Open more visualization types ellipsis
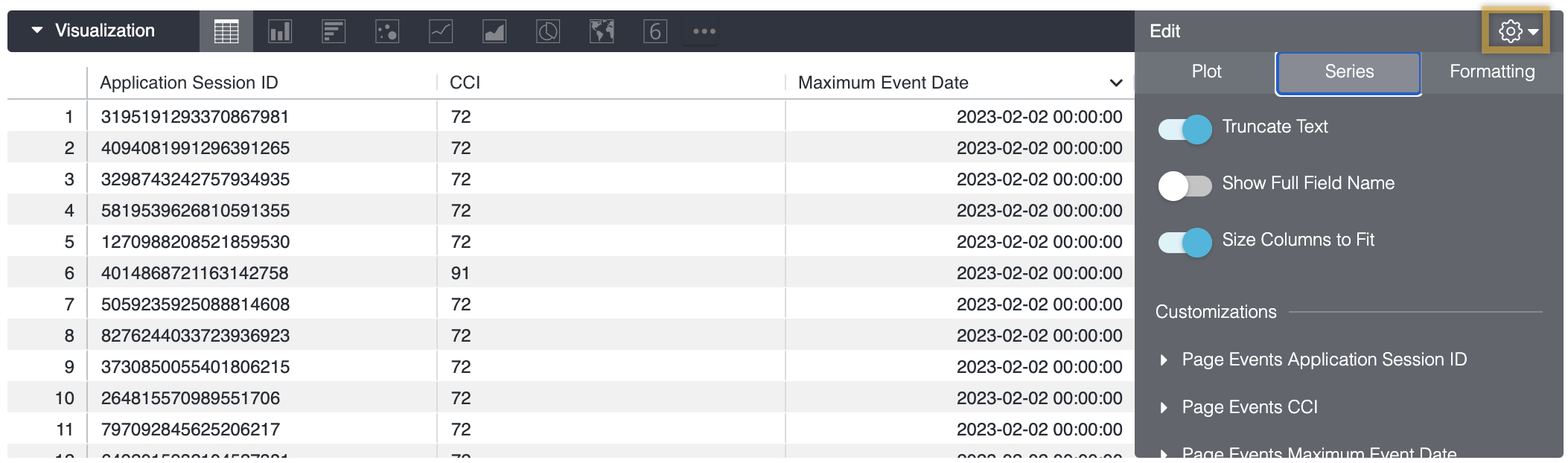Image resolution: width=1568 pixels, height=463 pixels. click(704, 31)
